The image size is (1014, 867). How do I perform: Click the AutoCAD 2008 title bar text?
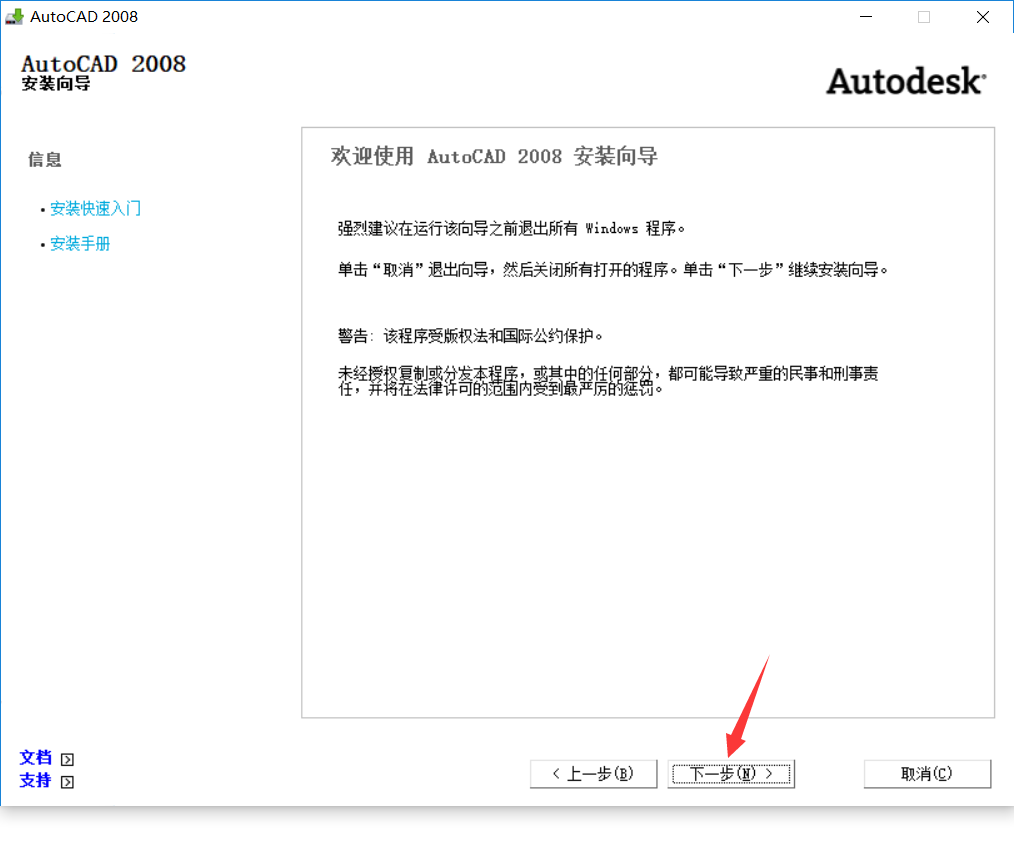click(84, 17)
